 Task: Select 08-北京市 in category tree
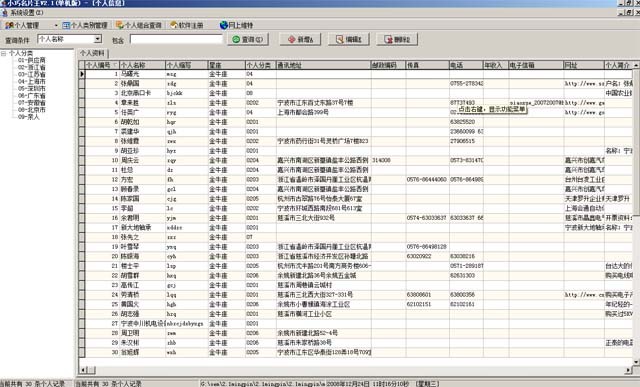(32, 110)
